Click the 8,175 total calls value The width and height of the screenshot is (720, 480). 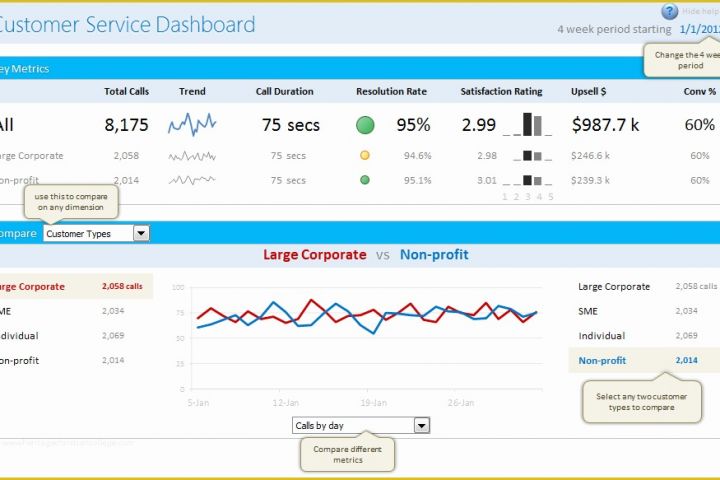pos(126,125)
